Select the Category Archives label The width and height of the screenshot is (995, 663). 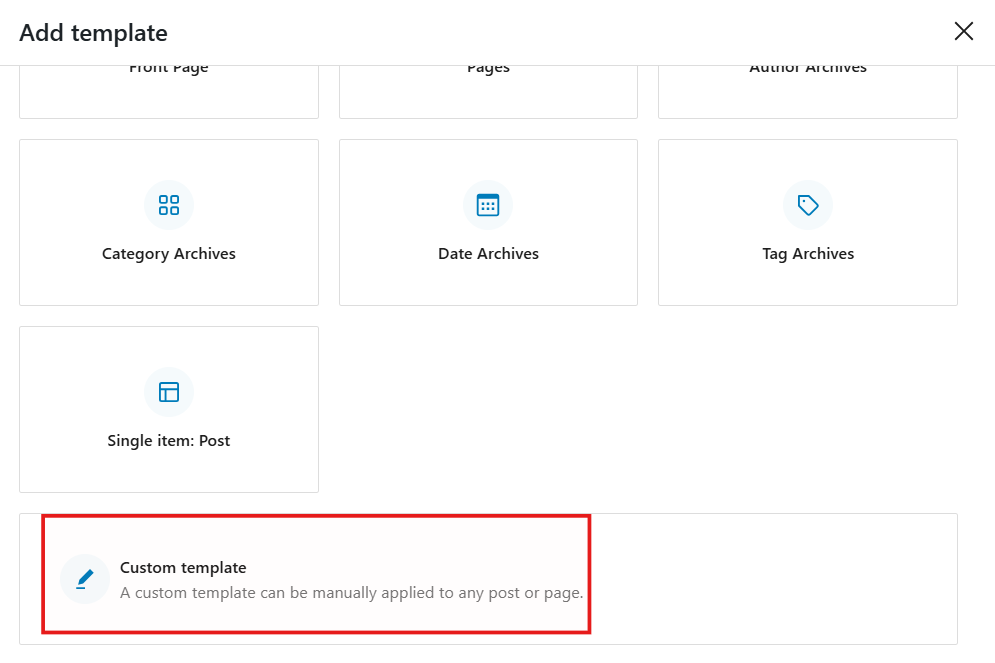pyautogui.click(x=169, y=254)
